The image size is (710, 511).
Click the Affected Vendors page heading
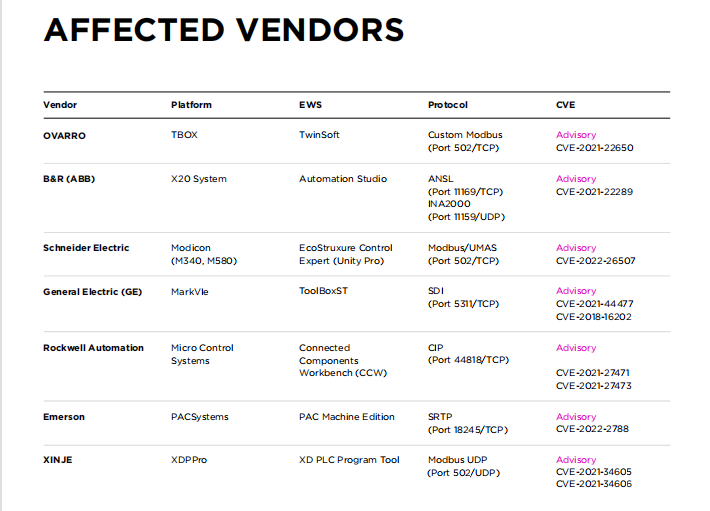click(x=224, y=30)
